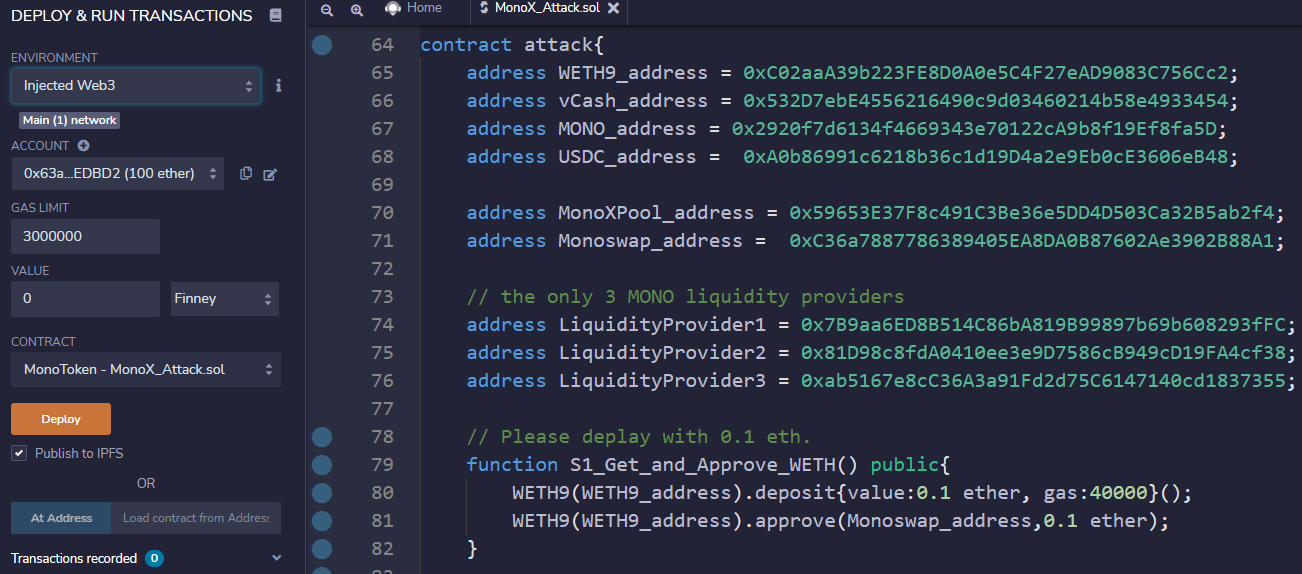Click the vCash_address declaration line
The width and height of the screenshot is (1302, 574).
[852, 101]
